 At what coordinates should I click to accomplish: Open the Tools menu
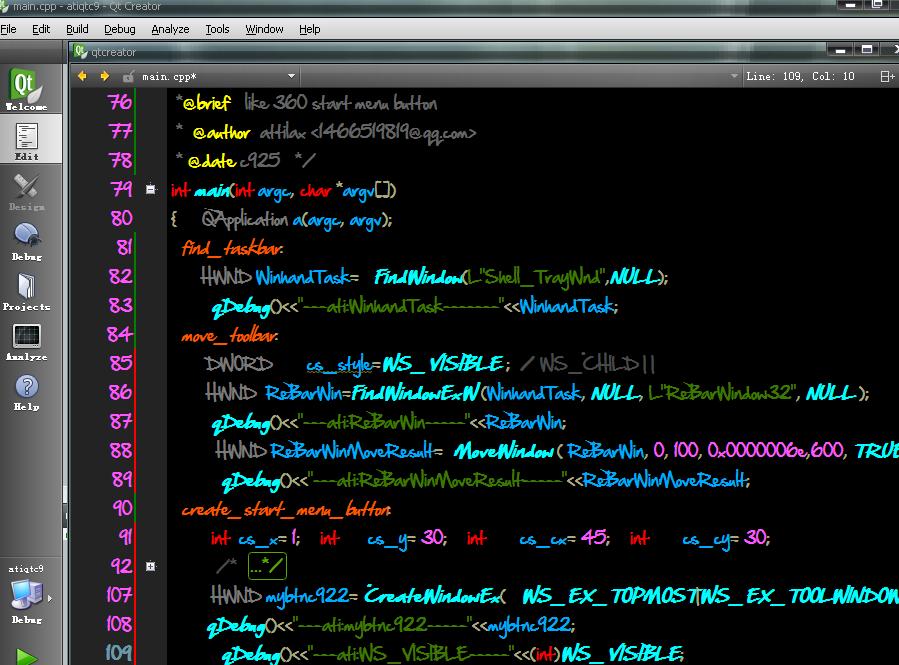click(x=217, y=29)
